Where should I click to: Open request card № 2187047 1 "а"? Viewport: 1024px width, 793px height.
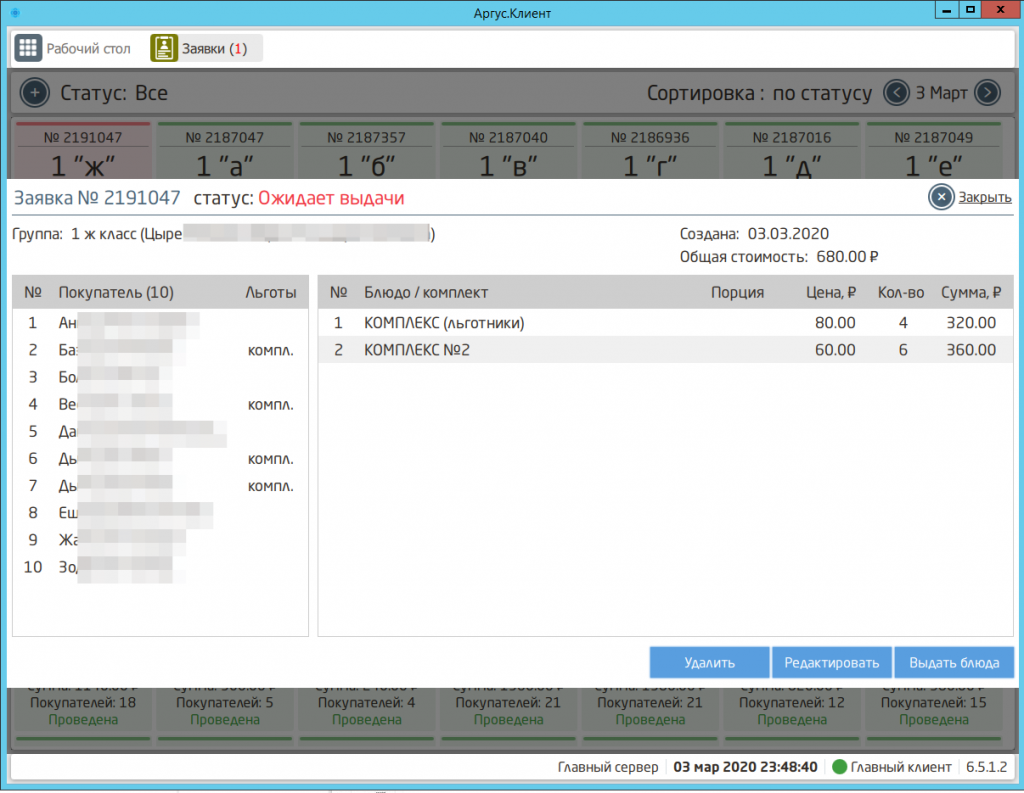click(224, 153)
